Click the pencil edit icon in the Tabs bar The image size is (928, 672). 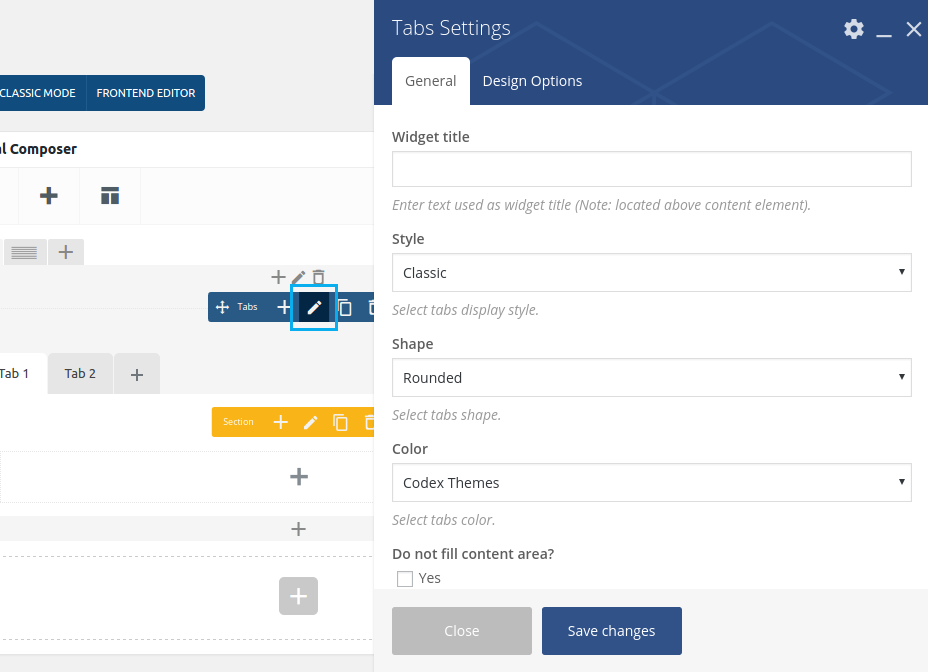(314, 307)
